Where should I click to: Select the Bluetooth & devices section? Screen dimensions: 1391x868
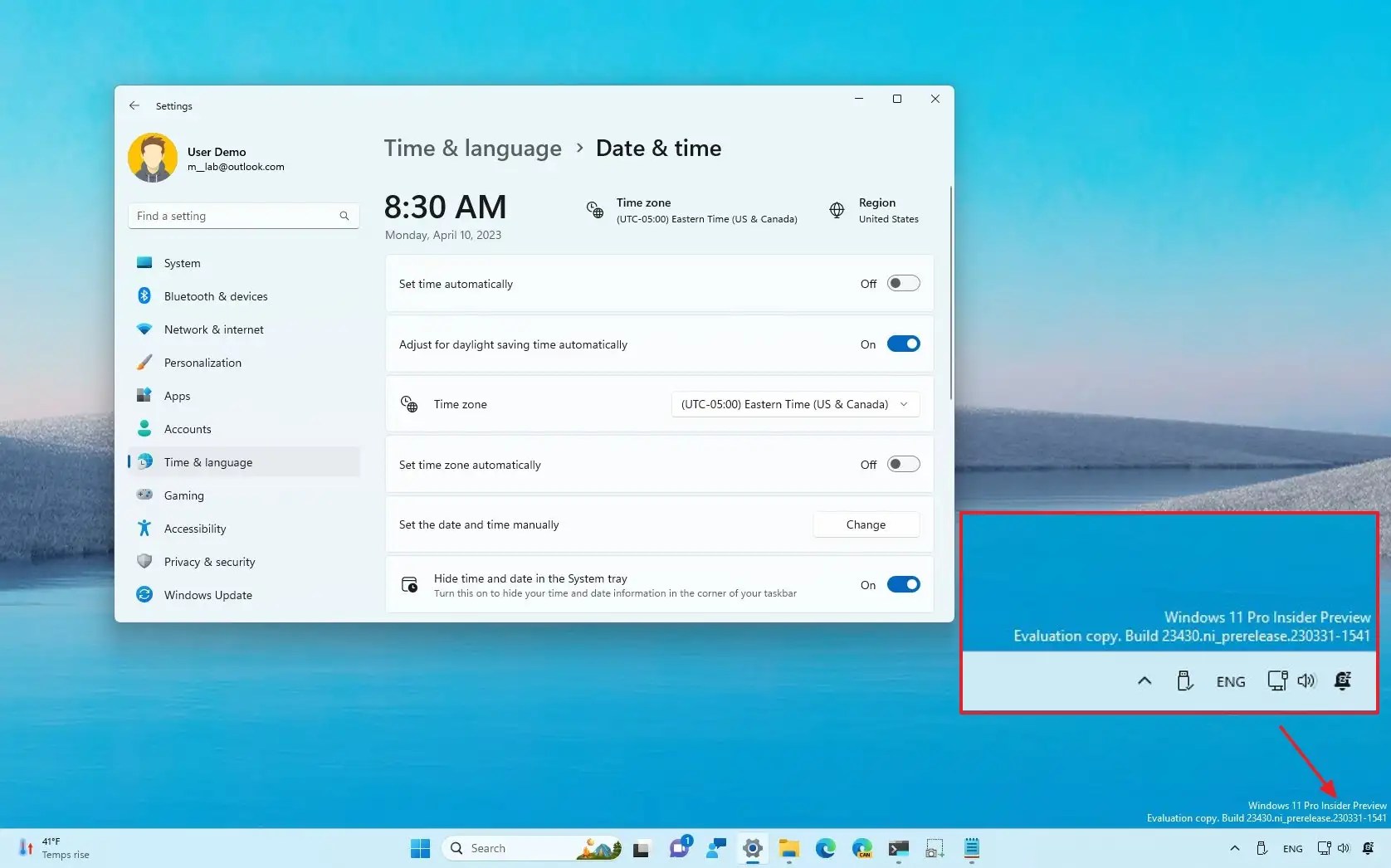click(215, 295)
